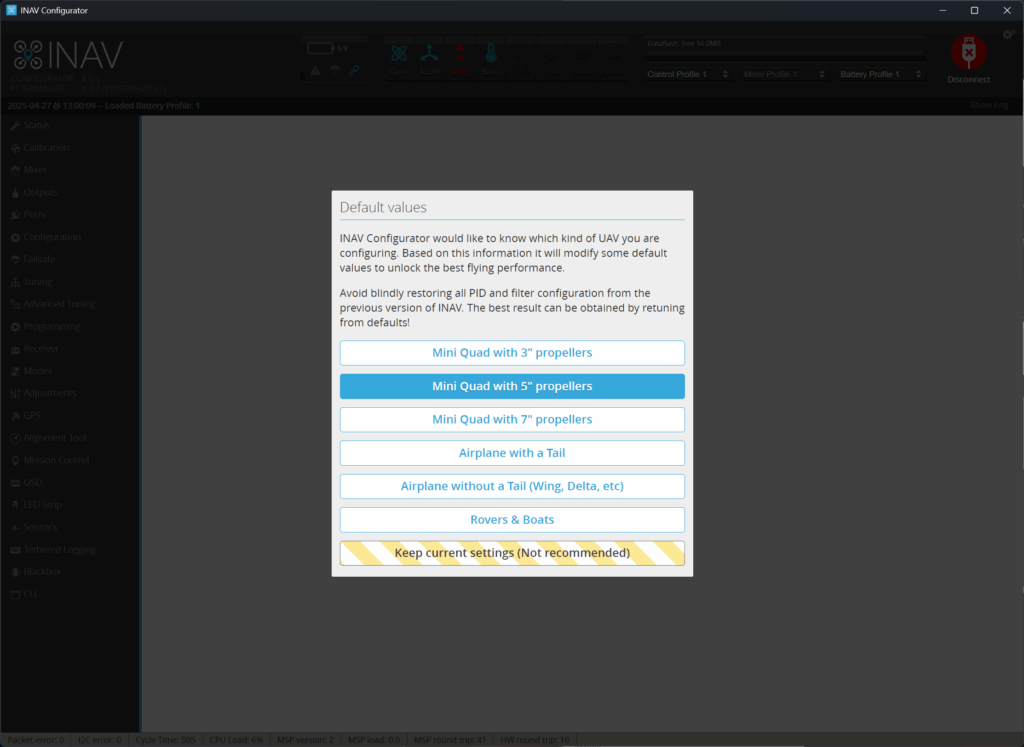Click the blue link status icon
This screenshot has height=747, width=1024.
pyautogui.click(x=354, y=70)
